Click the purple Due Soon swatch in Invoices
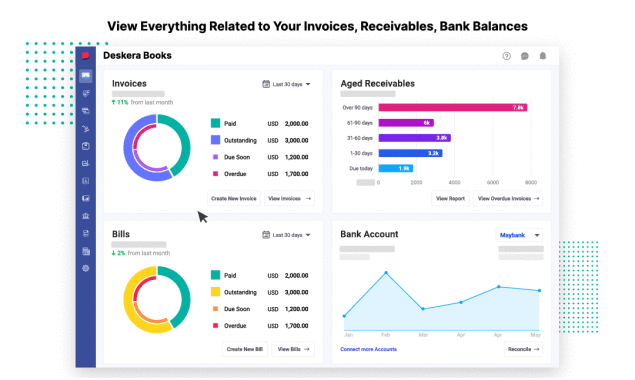 (x=215, y=157)
